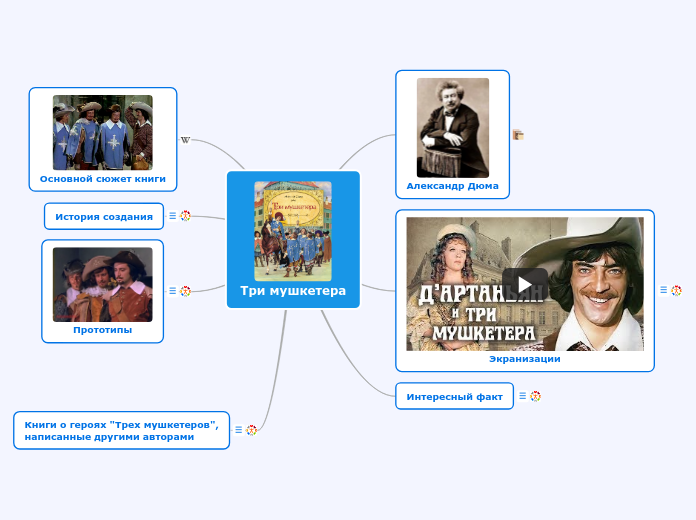Select the История создания node

tap(104, 216)
